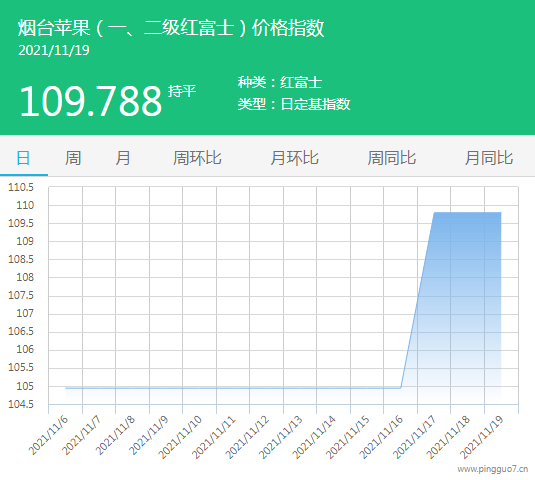The height and width of the screenshot is (480, 535).
Task: Switch to the 周 weekly tab
Action: [73, 158]
